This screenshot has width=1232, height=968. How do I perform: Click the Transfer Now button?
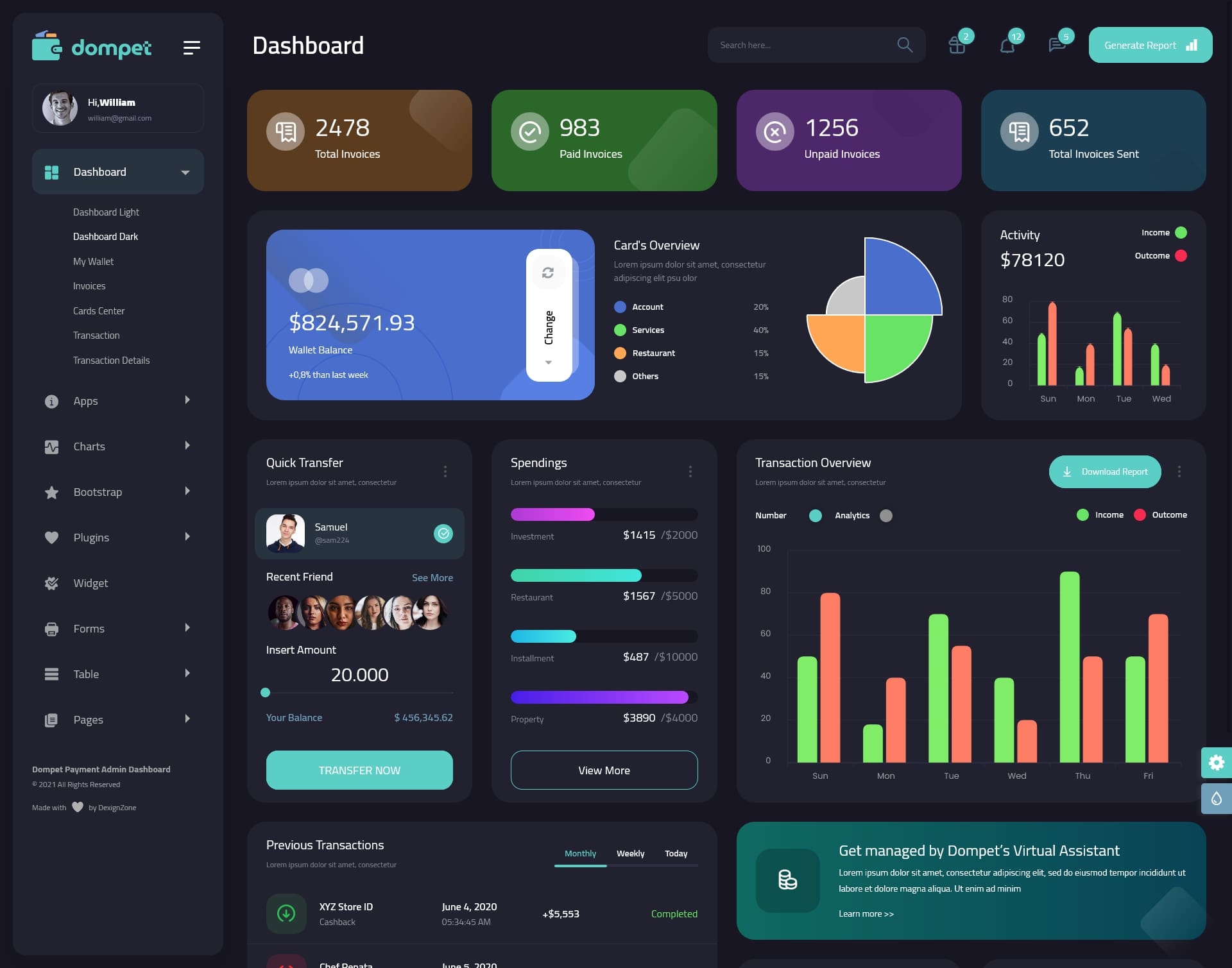[x=359, y=770]
